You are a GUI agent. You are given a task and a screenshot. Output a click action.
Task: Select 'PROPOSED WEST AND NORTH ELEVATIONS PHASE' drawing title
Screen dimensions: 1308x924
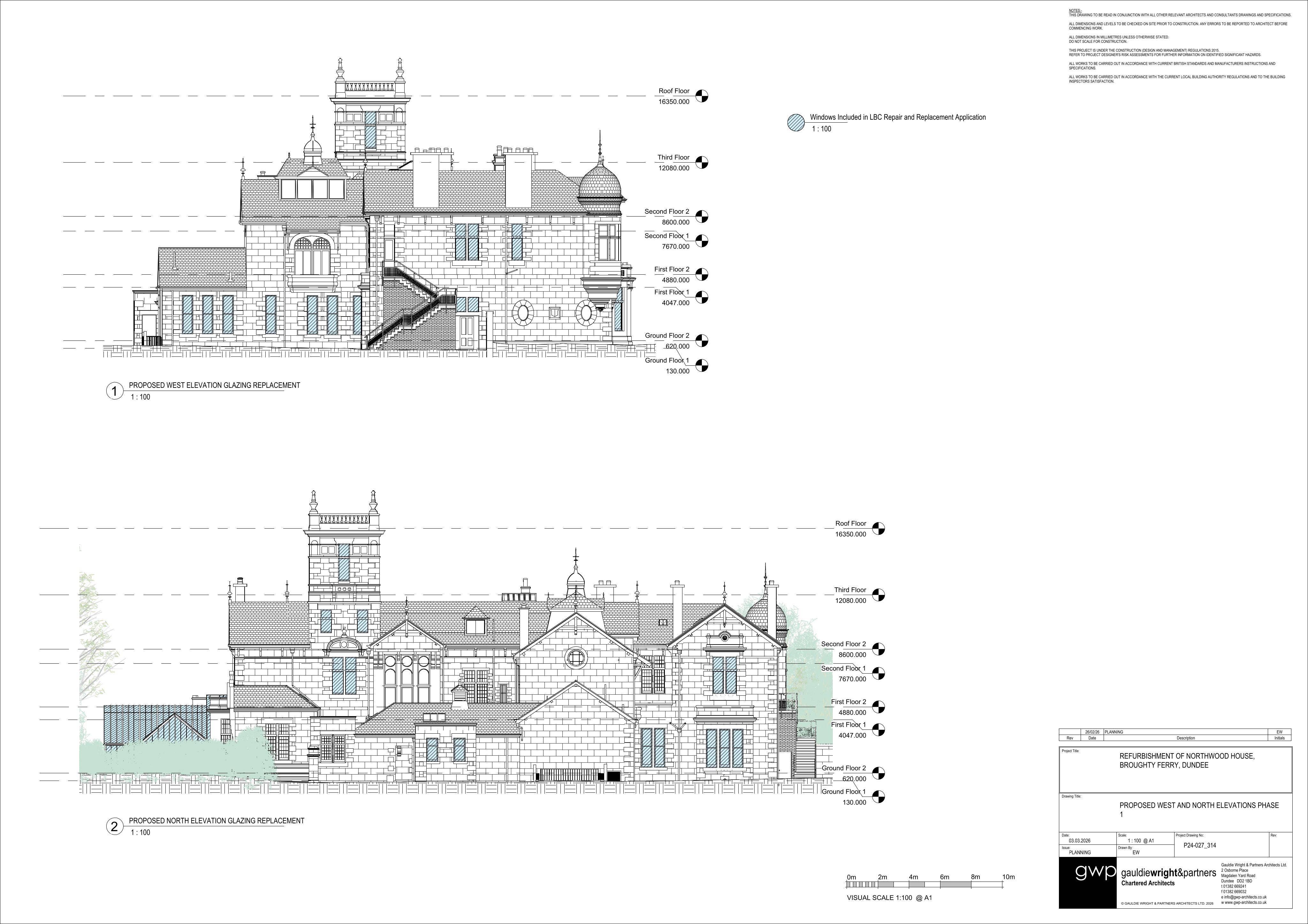[x=1199, y=806]
